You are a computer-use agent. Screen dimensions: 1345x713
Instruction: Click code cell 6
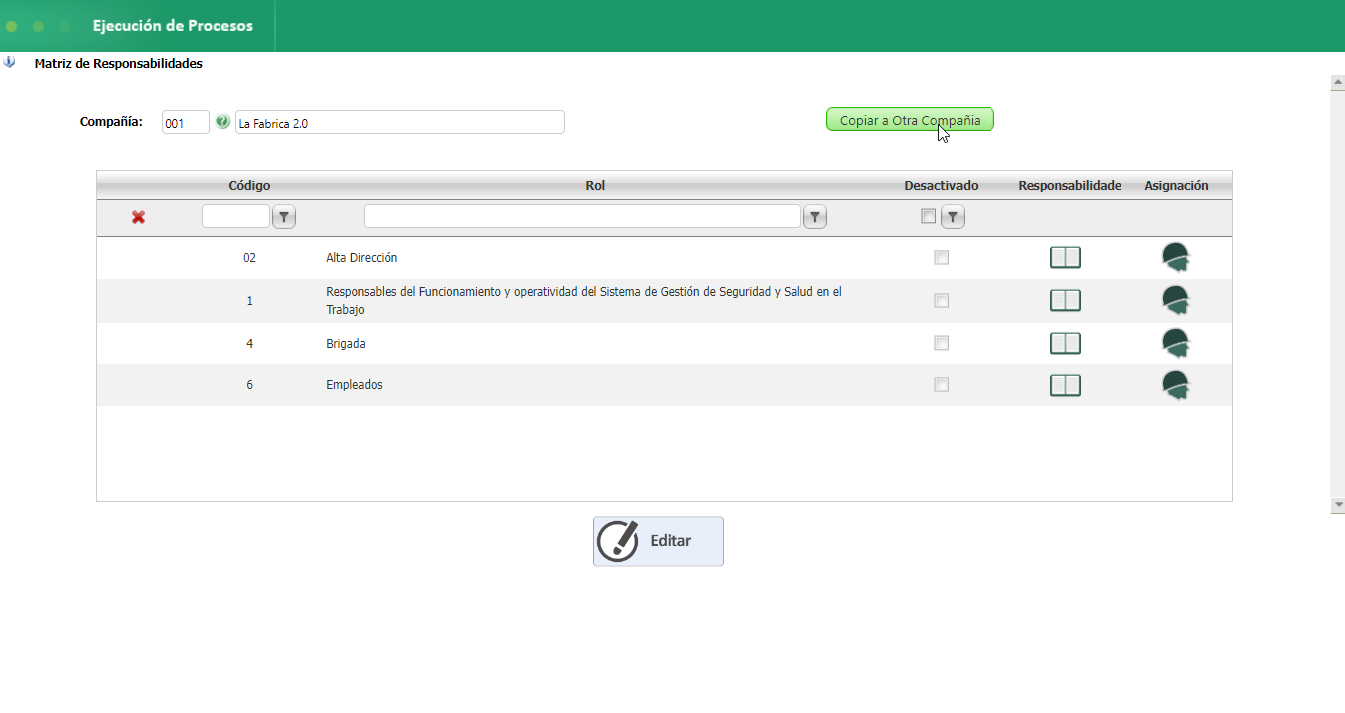(249, 385)
